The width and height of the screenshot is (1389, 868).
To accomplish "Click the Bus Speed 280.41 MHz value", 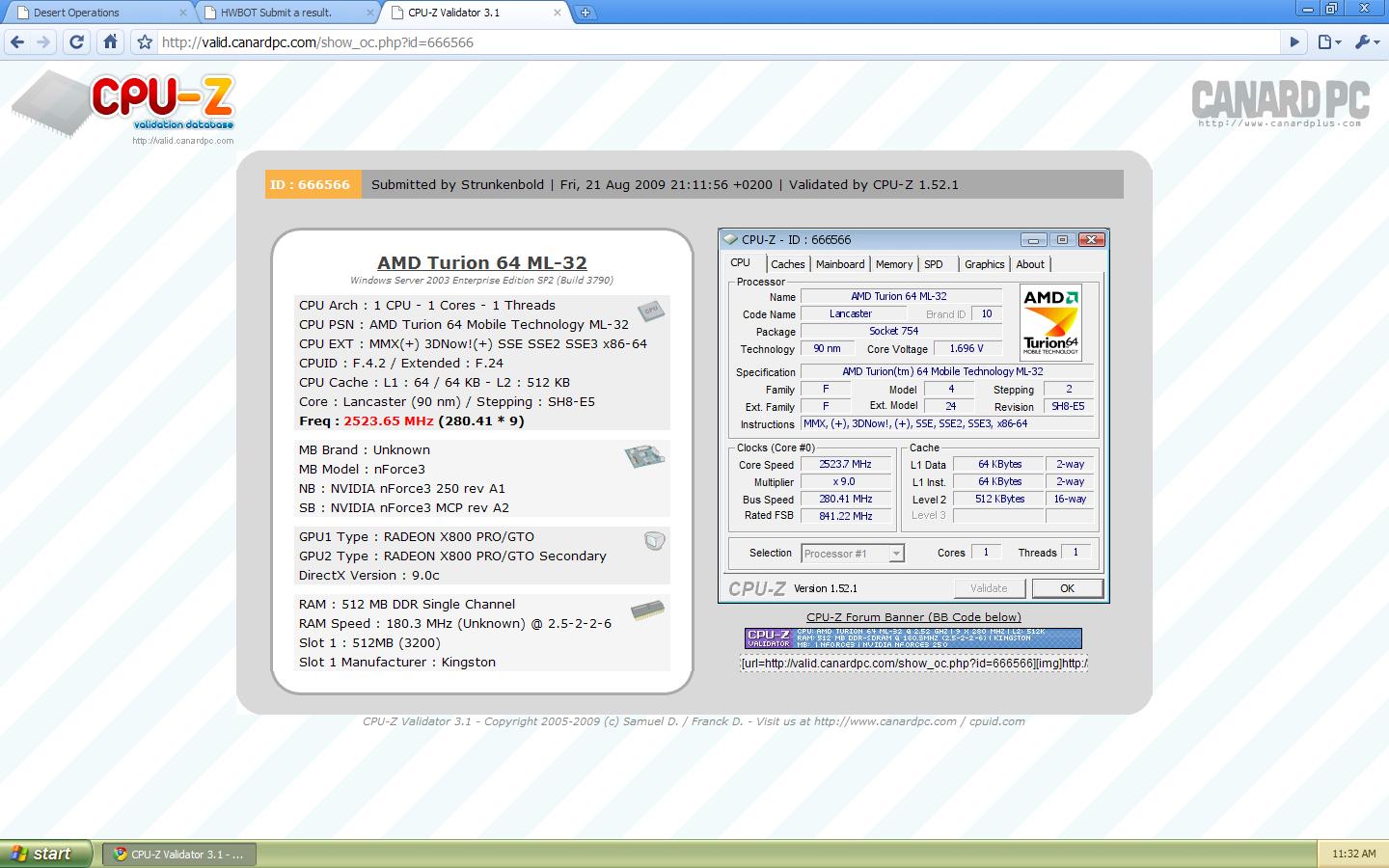I will click(845, 499).
